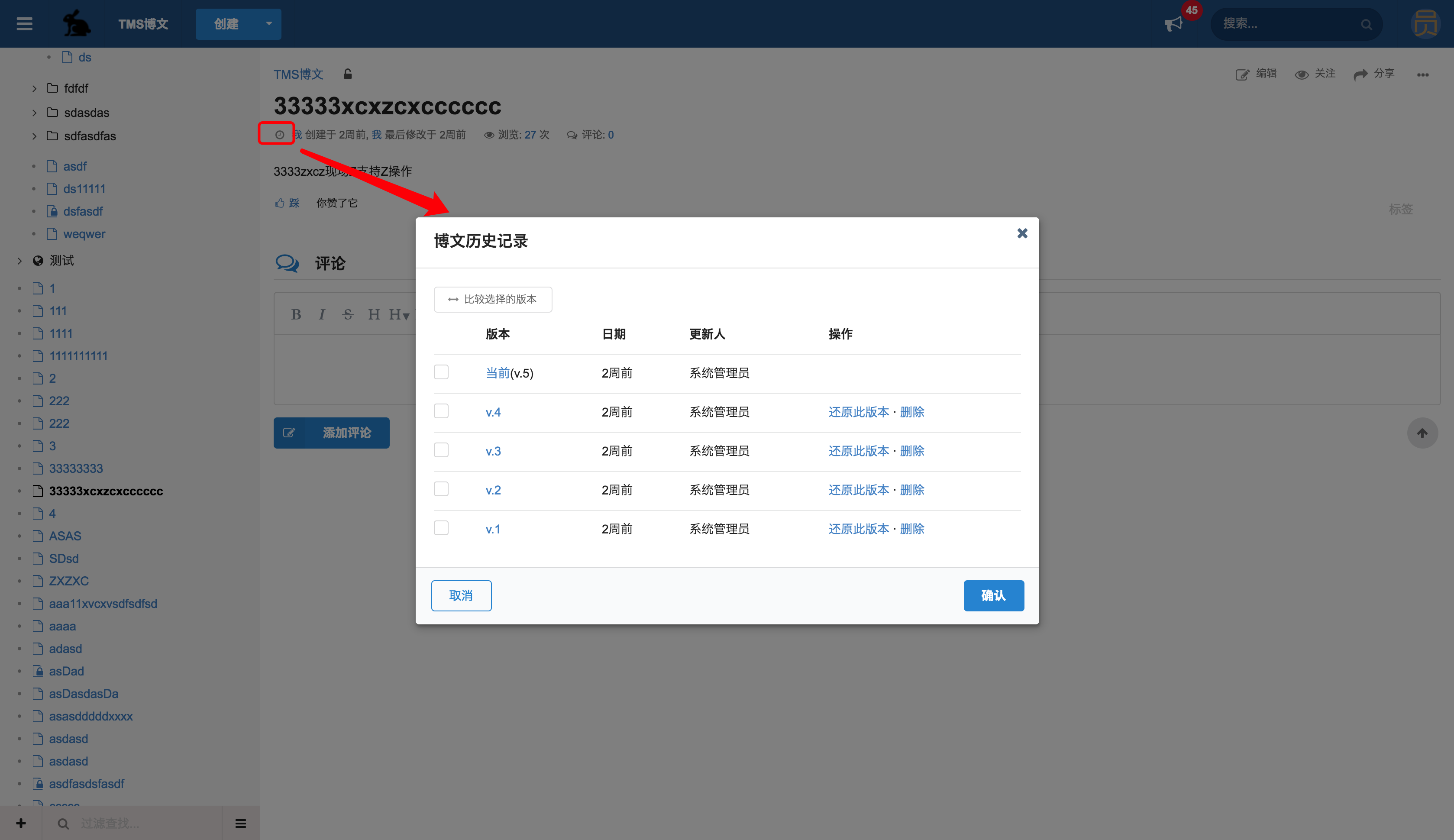Click the Strikethrough formatting icon
This screenshot has height=840, width=1454.
(x=348, y=314)
